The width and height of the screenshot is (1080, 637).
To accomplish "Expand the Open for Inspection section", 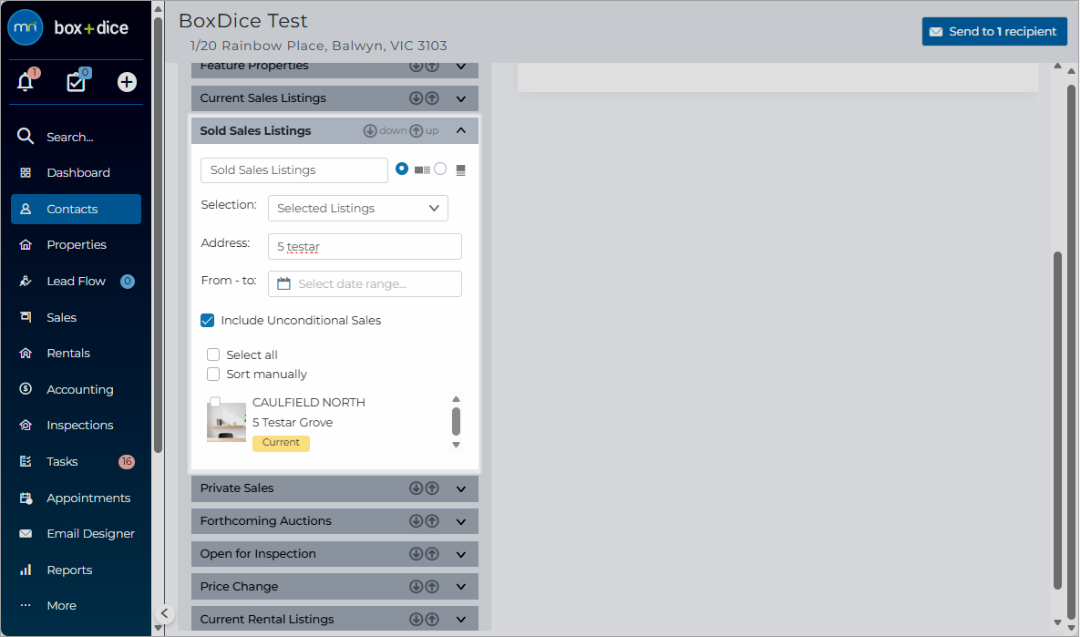I will [461, 554].
